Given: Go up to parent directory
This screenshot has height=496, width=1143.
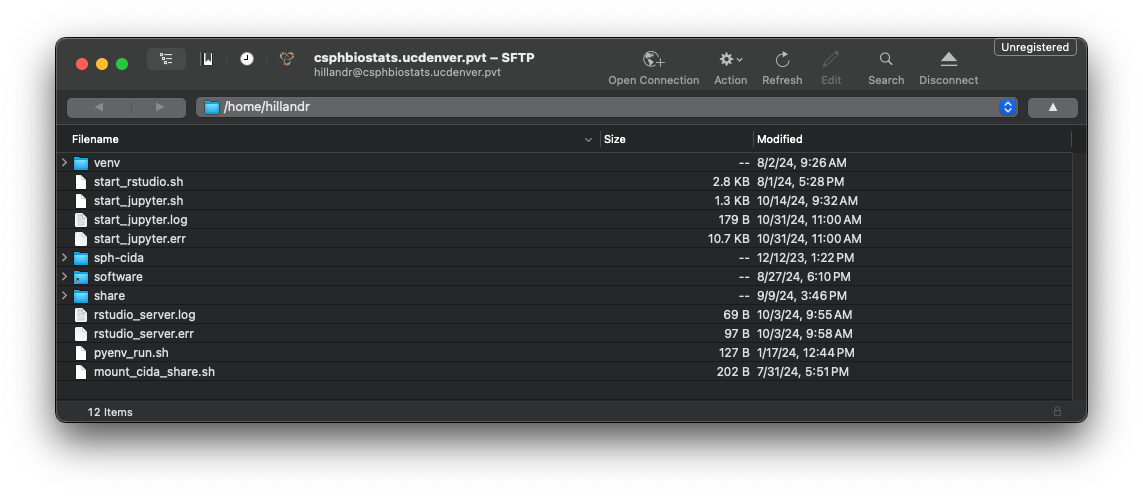Looking at the screenshot, I should coord(1053,107).
